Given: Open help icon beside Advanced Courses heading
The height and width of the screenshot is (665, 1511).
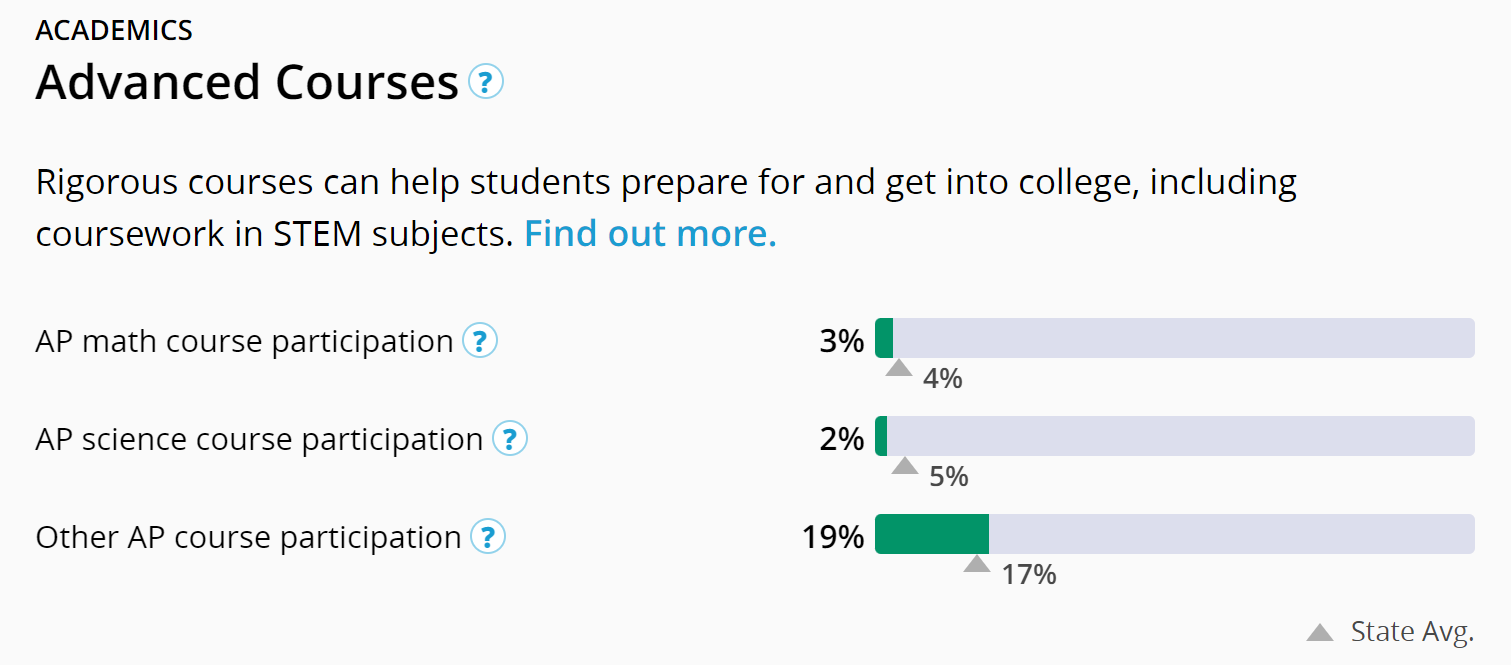Looking at the screenshot, I should pyautogui.click(x=486, y=82).
